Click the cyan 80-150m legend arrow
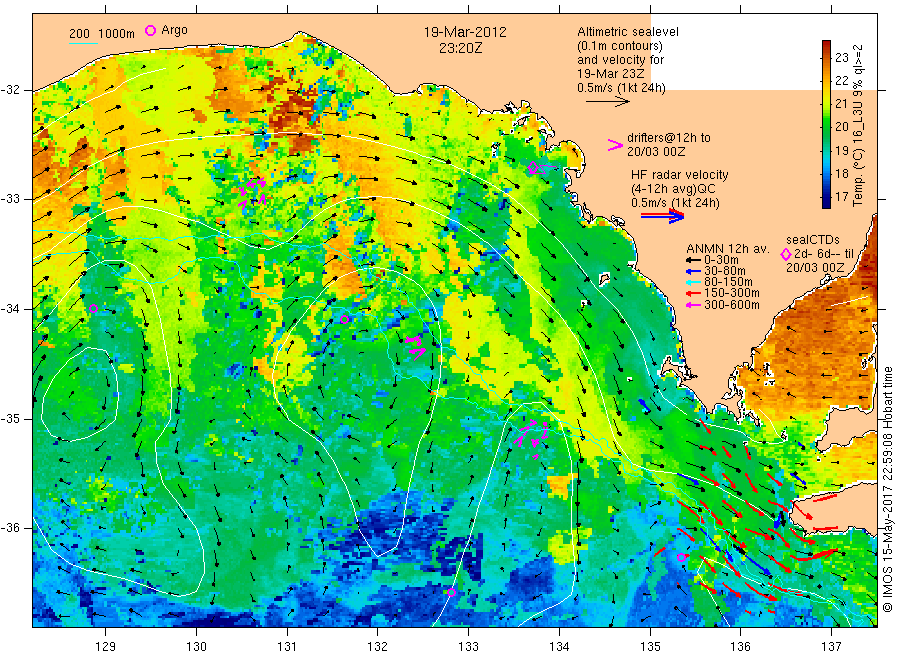The height and width of the screenshot is (660, 900). [x=693, y=282]
